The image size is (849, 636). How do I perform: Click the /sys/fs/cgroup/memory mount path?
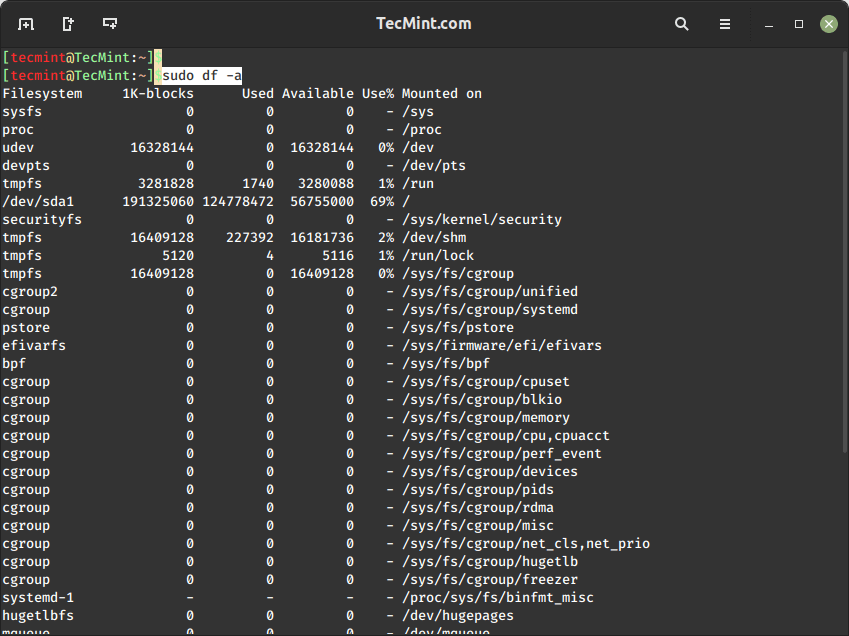486,417
